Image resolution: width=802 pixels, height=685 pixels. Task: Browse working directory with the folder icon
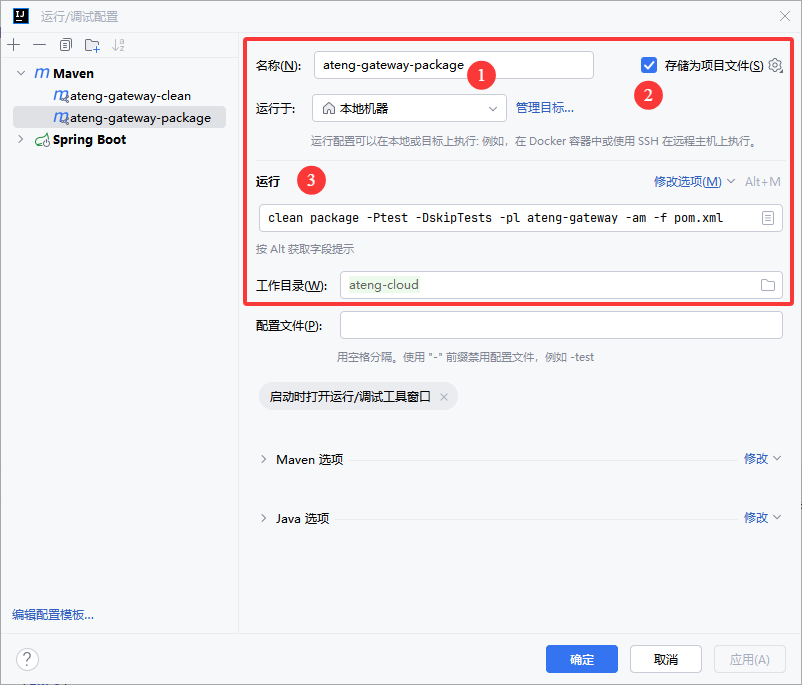click(768, 285)
